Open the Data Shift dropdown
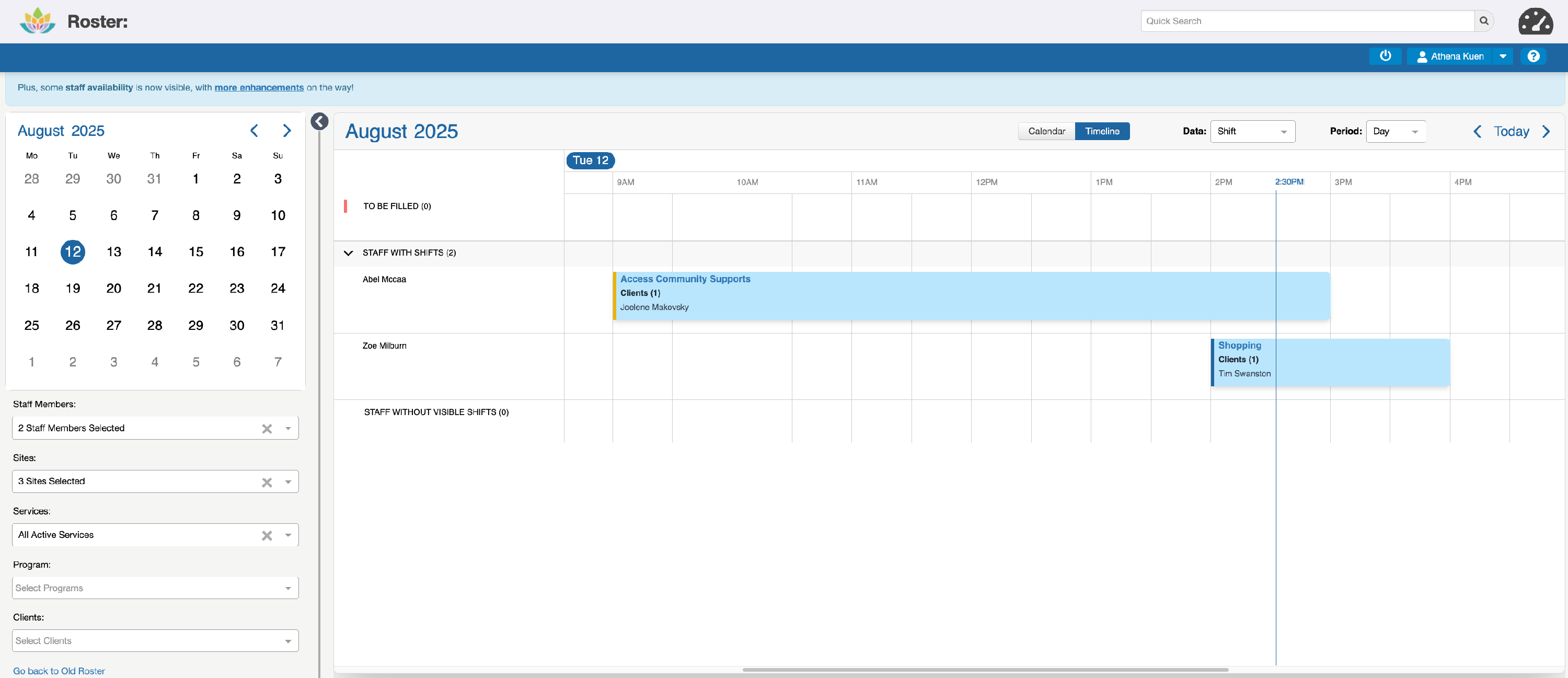This screenshot has width=1568, height=678. tap(1252, 131)
